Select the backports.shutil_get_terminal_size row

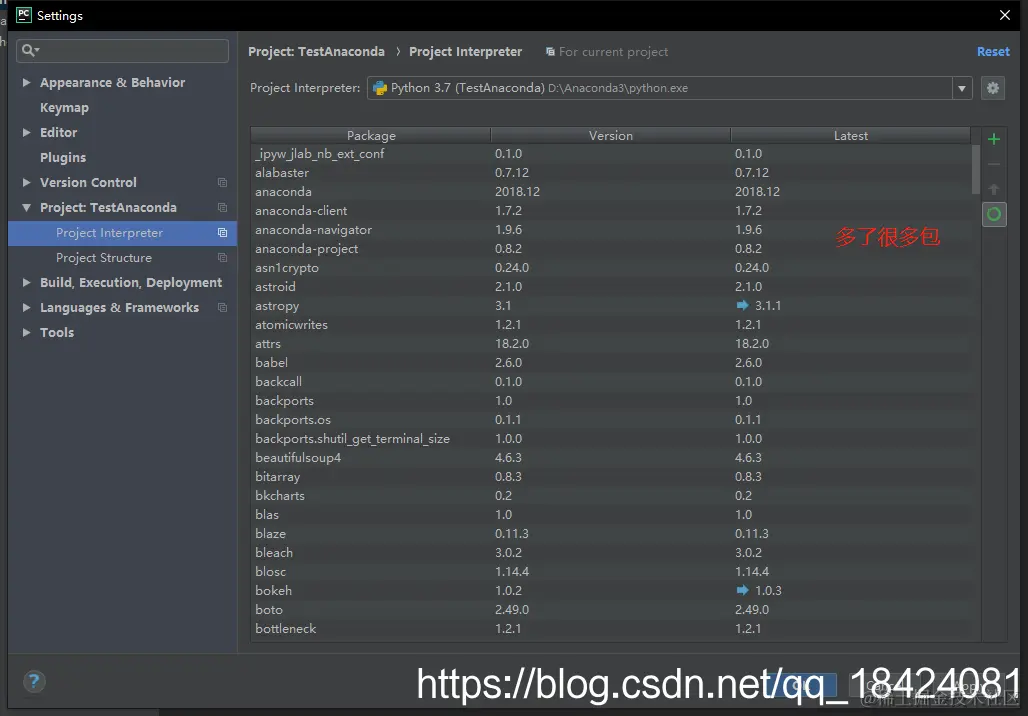[x=611, y=439]
